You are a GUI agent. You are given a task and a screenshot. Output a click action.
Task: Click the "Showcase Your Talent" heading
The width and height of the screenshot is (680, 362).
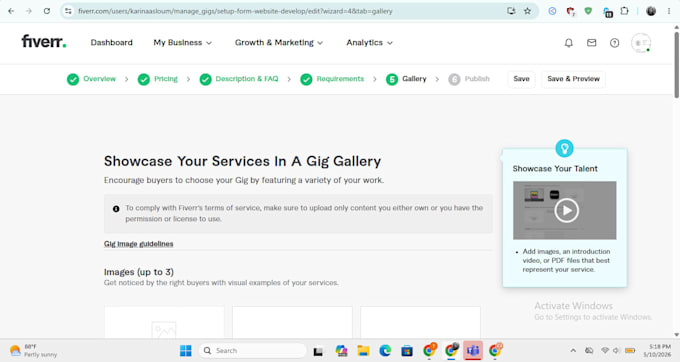click(x=555, y=169)
